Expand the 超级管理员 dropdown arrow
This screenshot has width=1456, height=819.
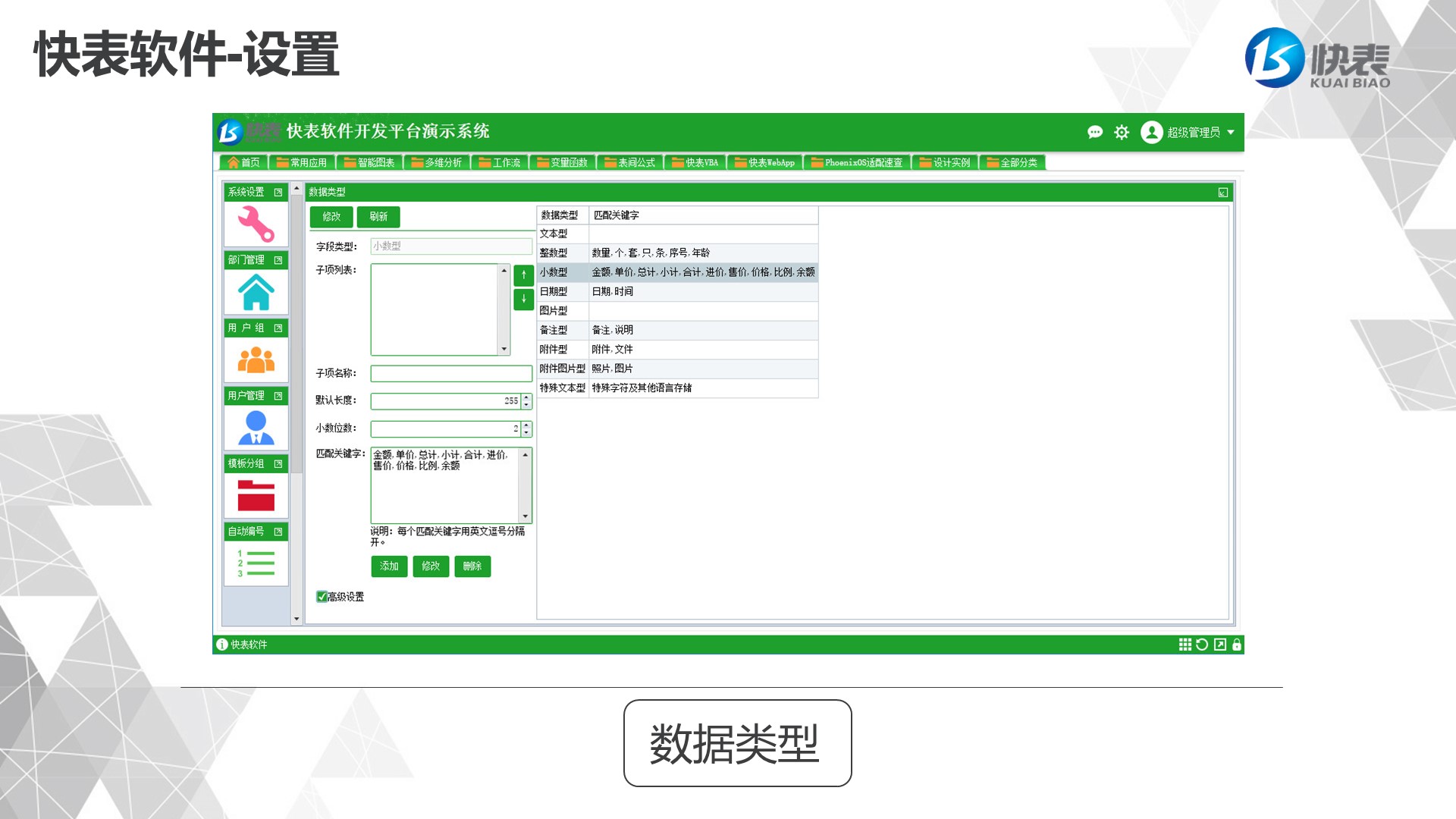click(1231, 132)
